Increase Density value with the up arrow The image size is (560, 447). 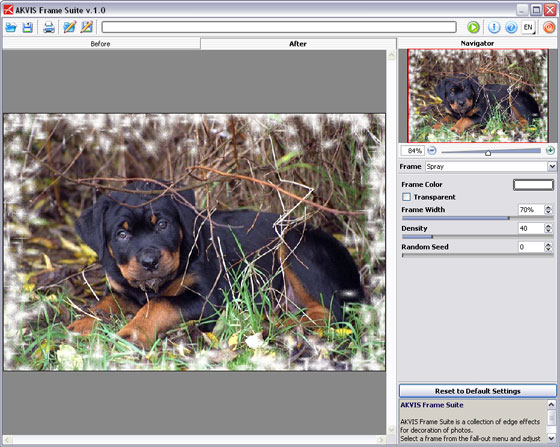click(548, 226)
